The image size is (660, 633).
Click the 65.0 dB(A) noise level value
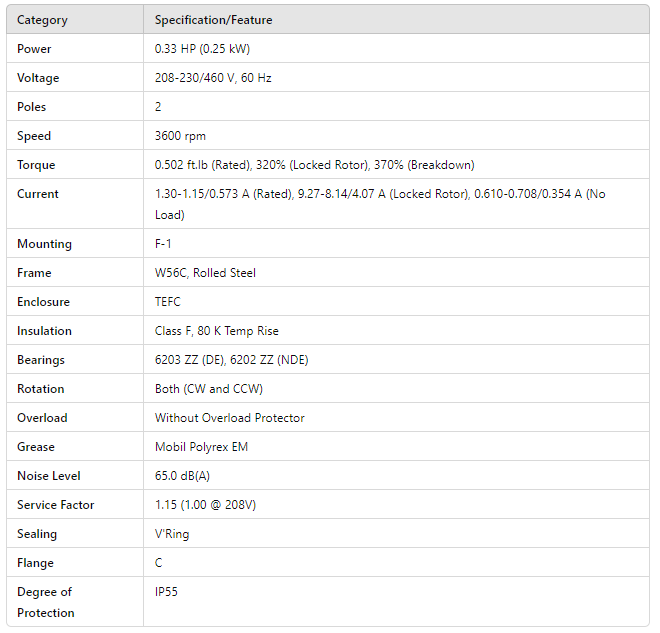click(x=184, y=476)
